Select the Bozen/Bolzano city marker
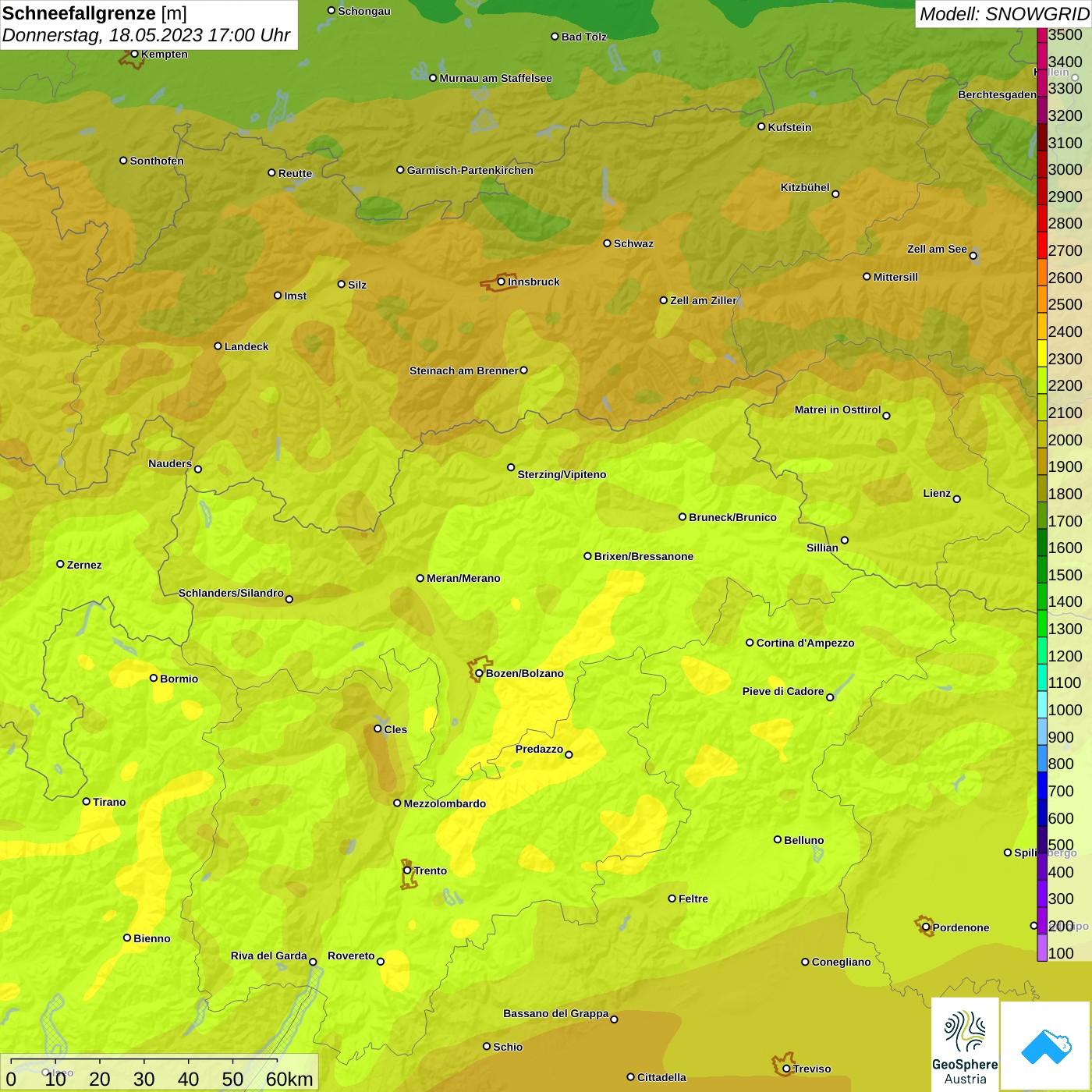The height and width of the screenshot is (1092, 1092). click(479, 673)
